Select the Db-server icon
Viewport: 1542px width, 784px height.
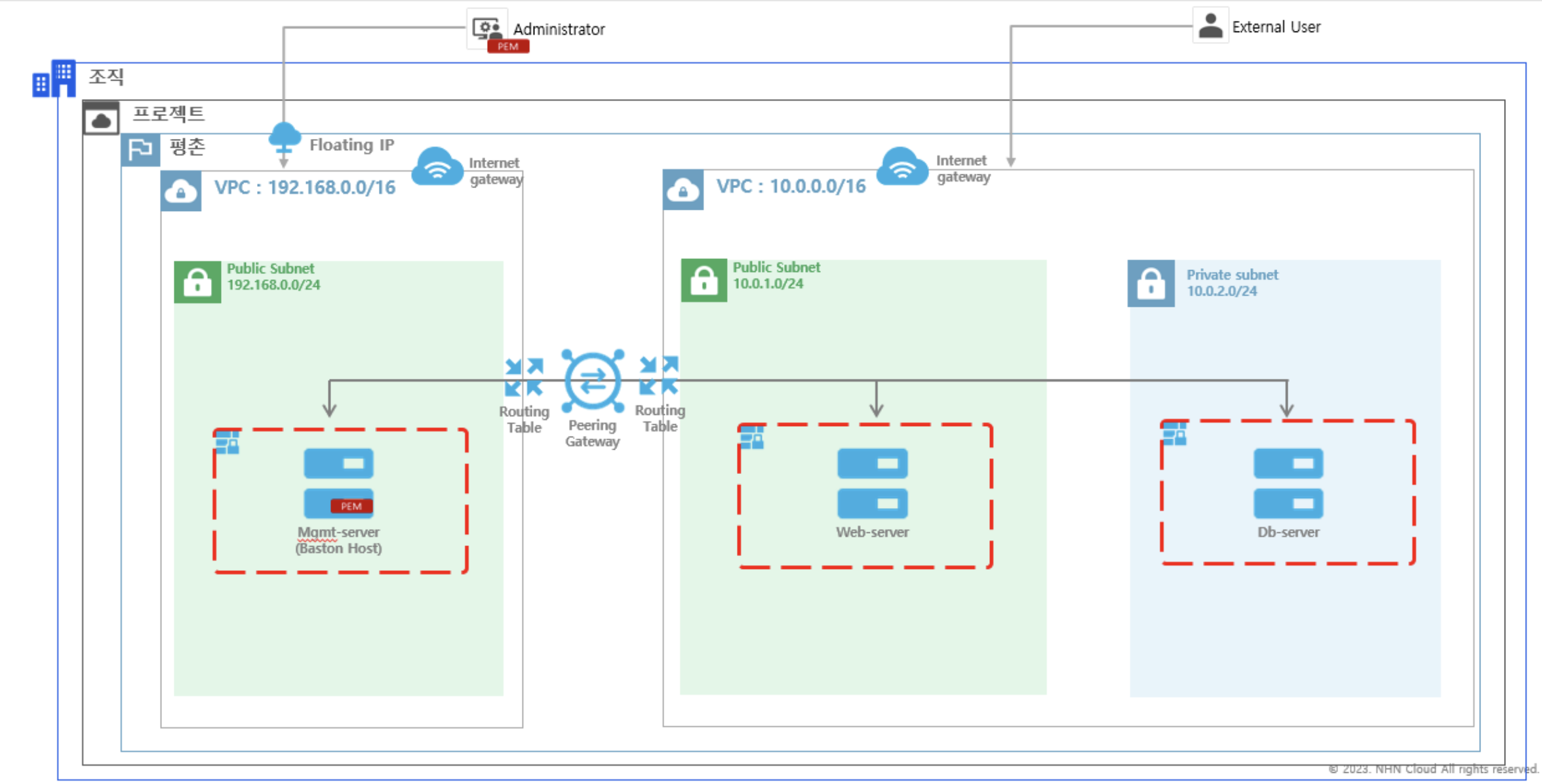pos(1288,483)
